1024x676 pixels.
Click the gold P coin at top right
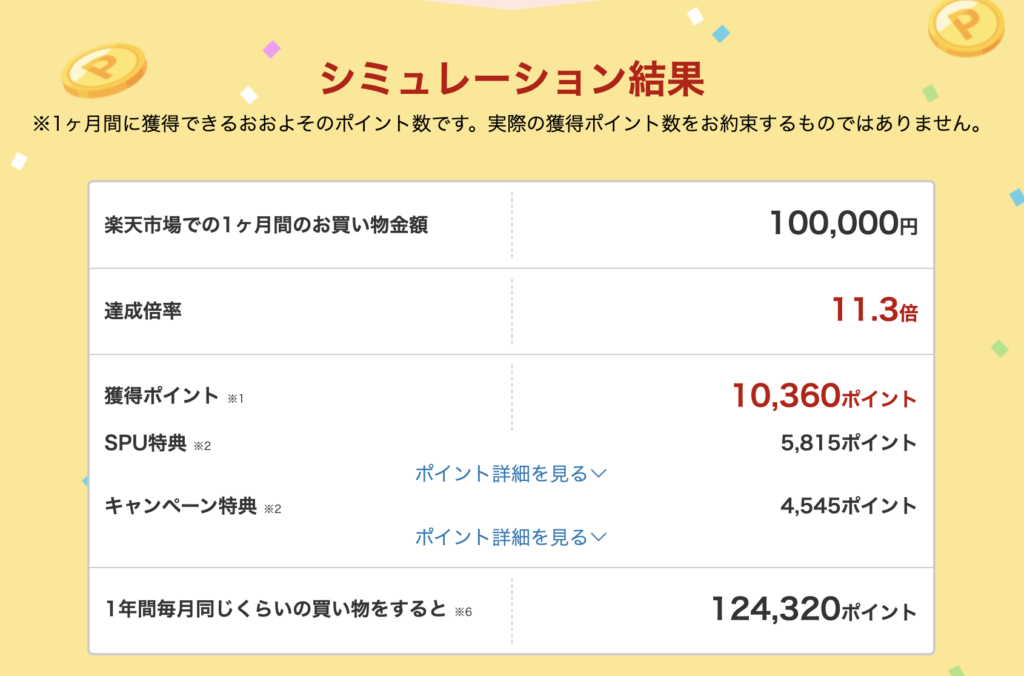966,27
